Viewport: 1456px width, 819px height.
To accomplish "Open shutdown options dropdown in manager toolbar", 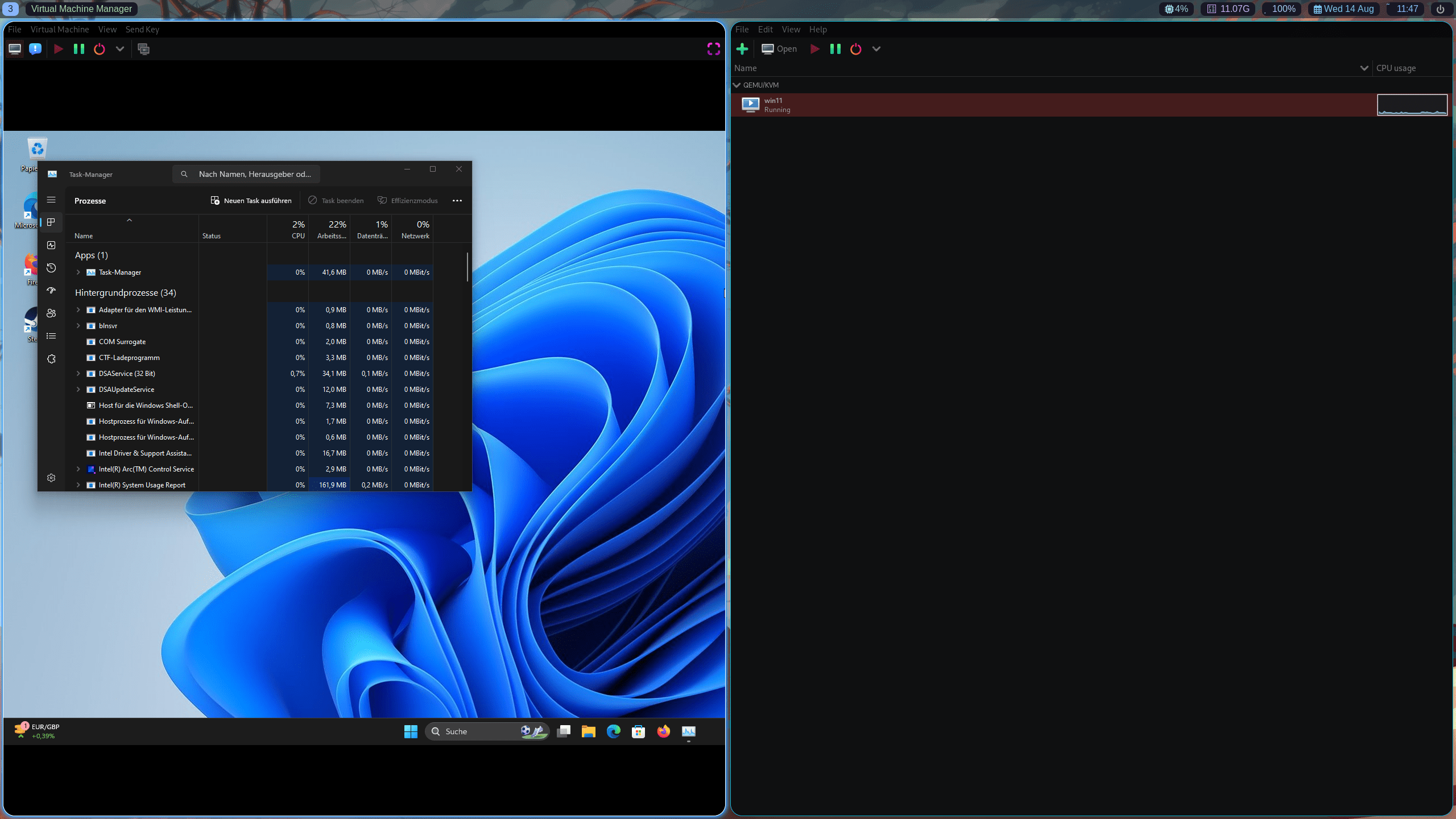I will click(x=876, y=49).
